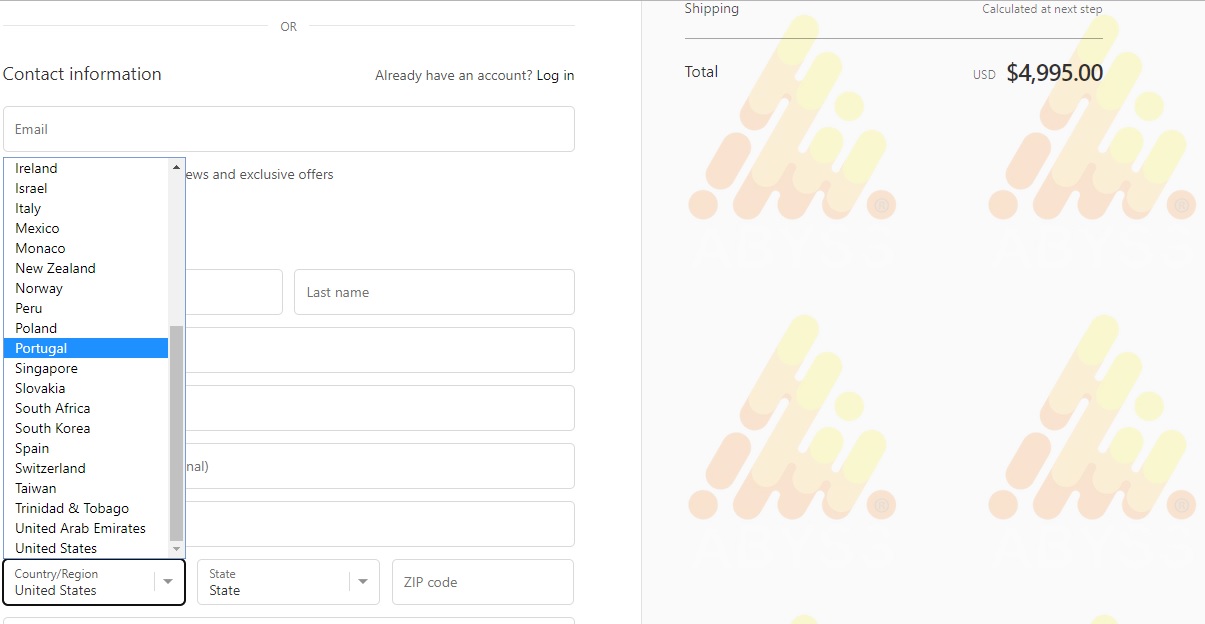Focus the Email input field
Image resolution: width=1205 pixels, height=624 pixels.
[x=289, y=129]
